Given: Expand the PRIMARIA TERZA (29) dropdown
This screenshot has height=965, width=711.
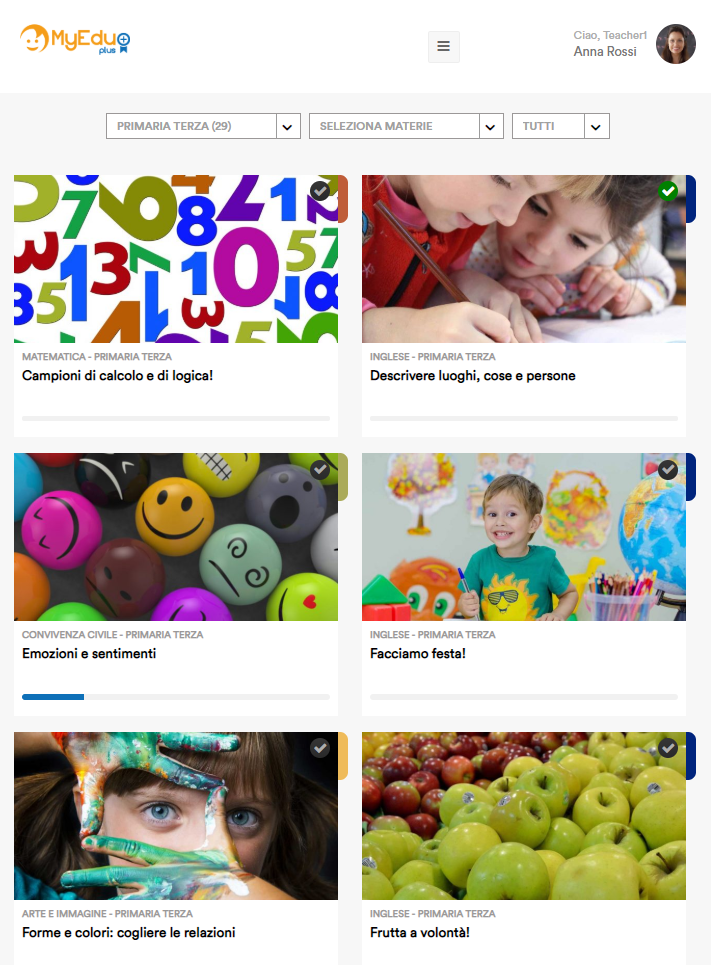Looking at the screenshot, I should (203, 126).
